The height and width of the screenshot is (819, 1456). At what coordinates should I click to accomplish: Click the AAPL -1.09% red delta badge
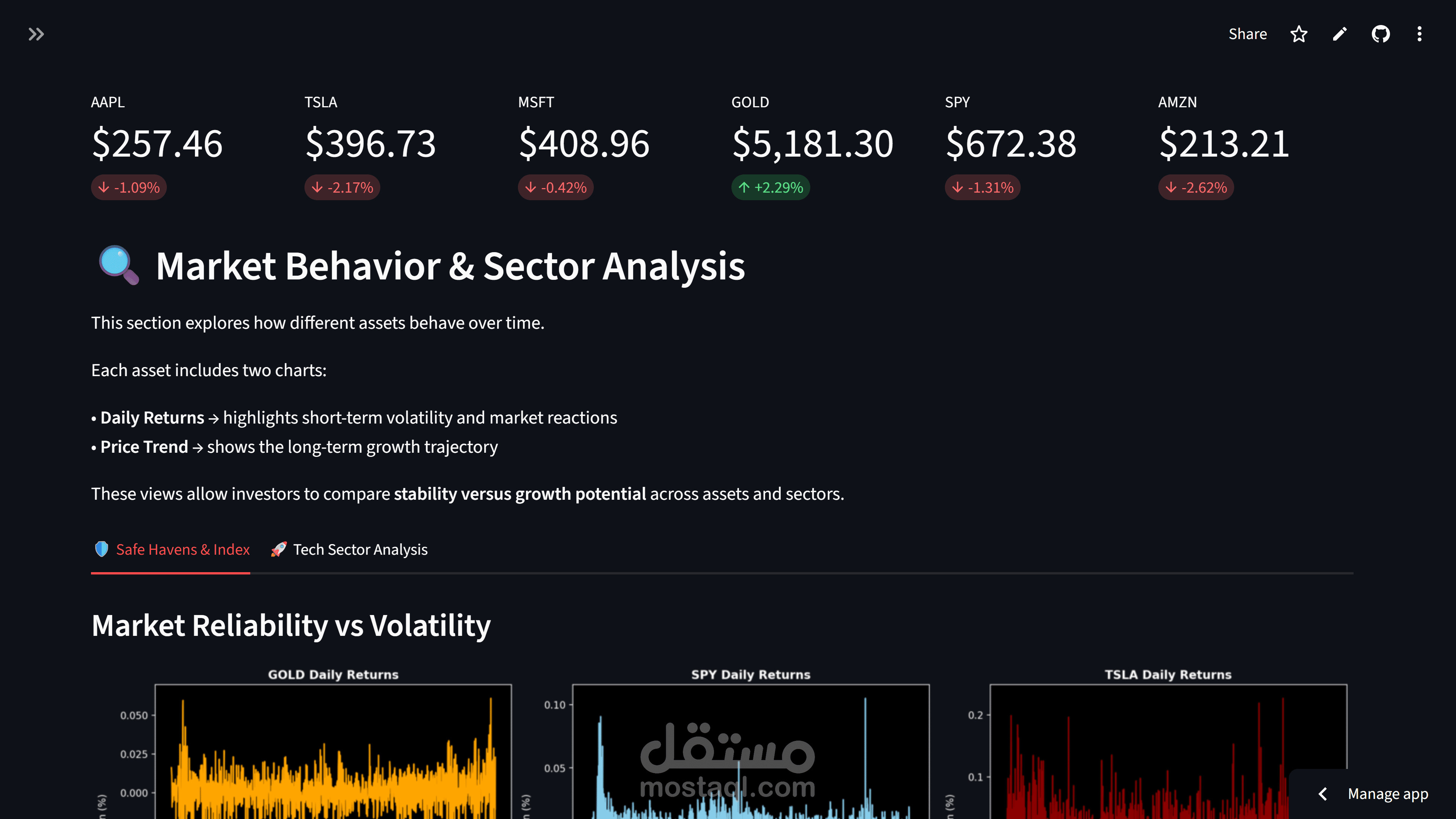129,187
